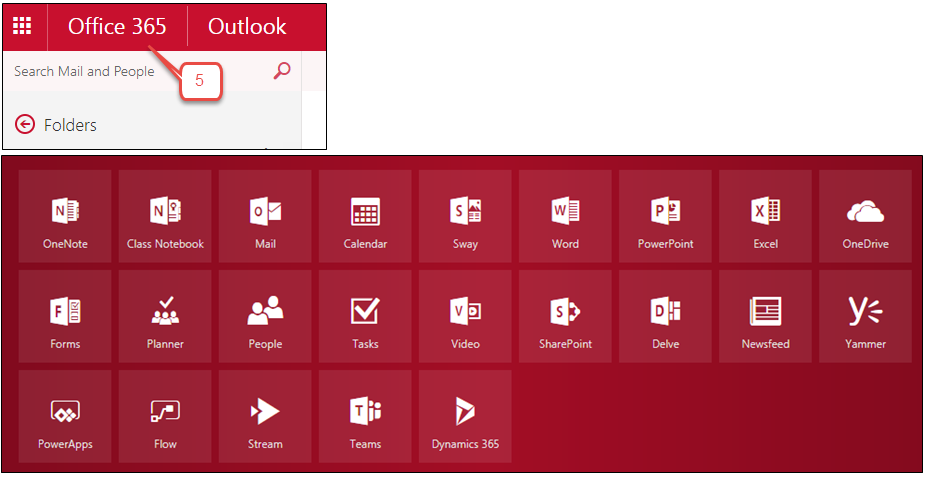Image resolution: width=928 pixels, height=478 pixels.
Task: Open the Stream app tile
Action: pyautogui.click(x=265, y=416)
